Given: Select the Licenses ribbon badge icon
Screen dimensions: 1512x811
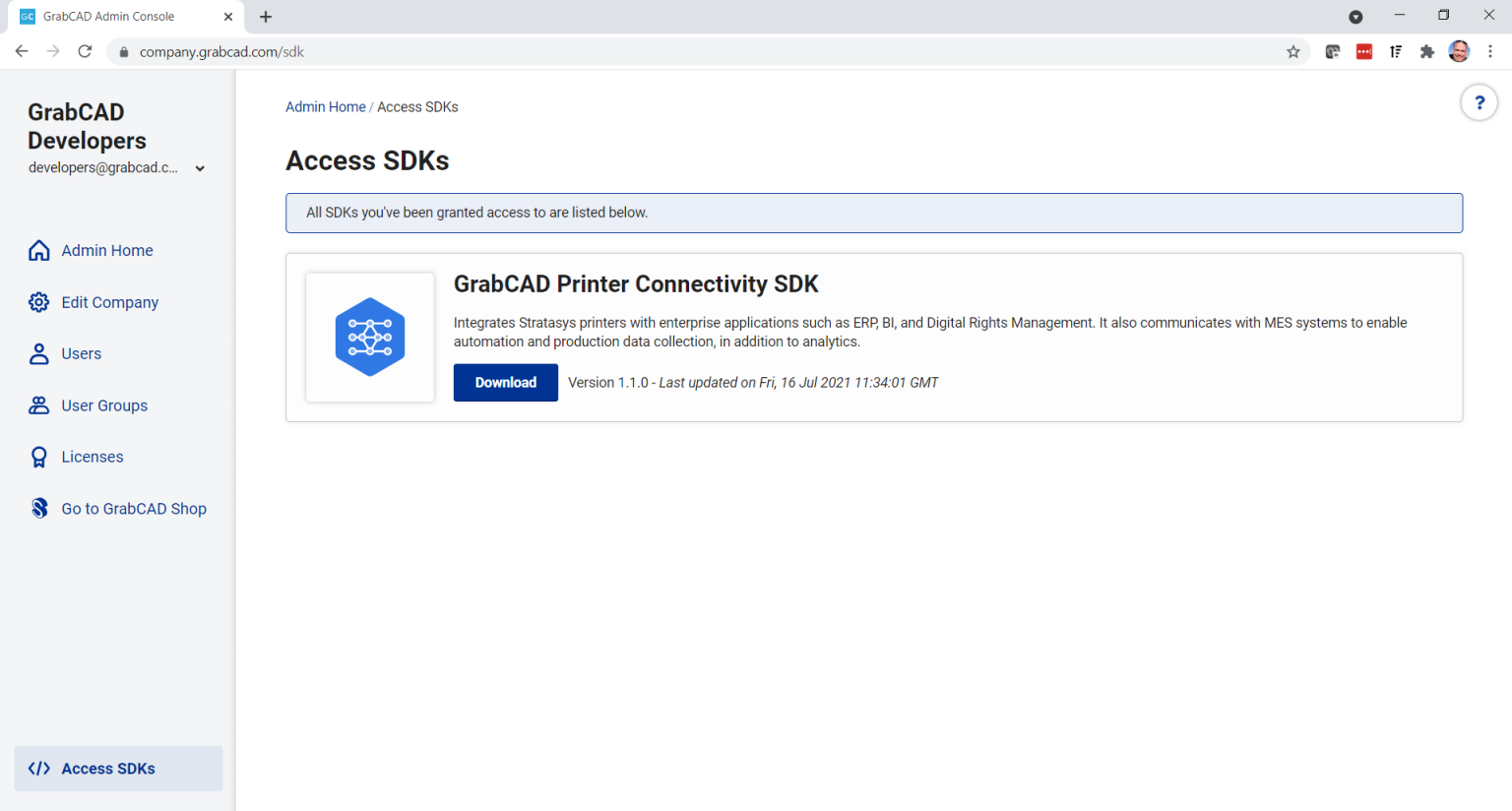Looking at the screenshot, I should coord(38,456).
